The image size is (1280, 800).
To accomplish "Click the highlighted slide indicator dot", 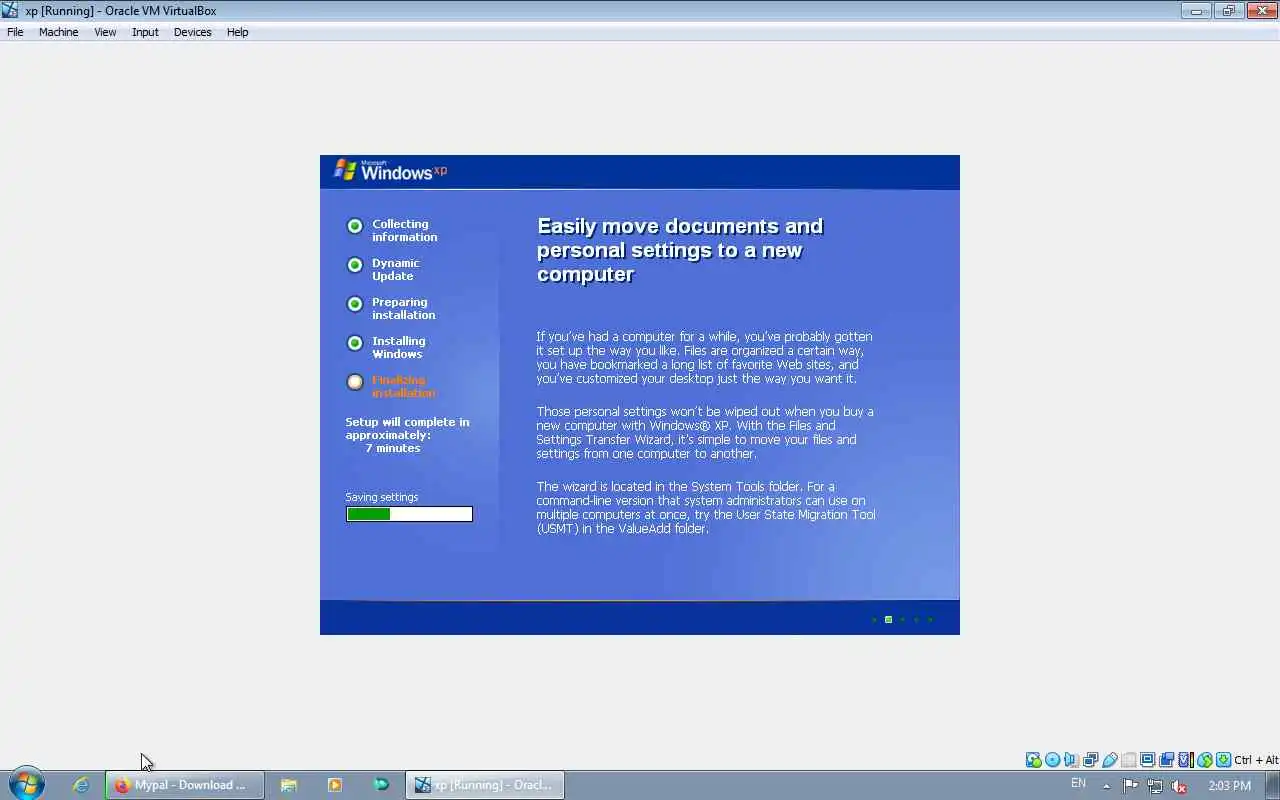I will [x=888, y=620].
